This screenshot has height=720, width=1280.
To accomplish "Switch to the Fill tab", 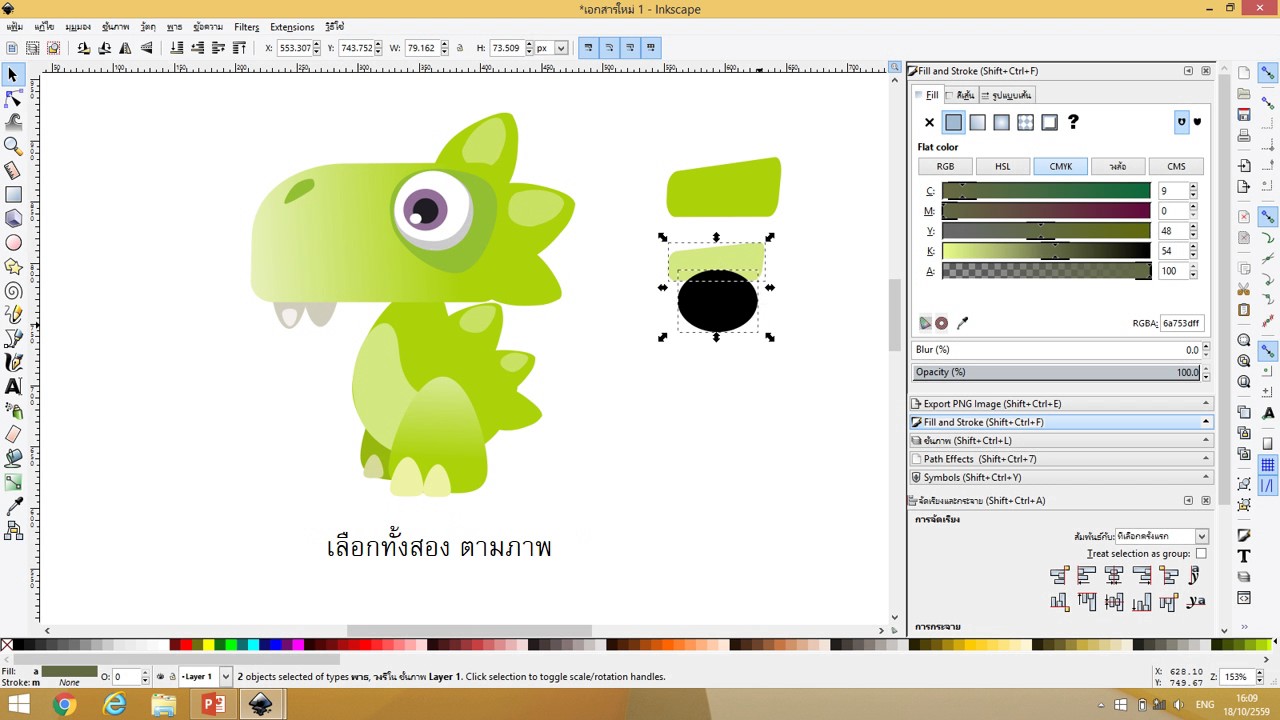I will pyautogui.click(x=928, y=95).
